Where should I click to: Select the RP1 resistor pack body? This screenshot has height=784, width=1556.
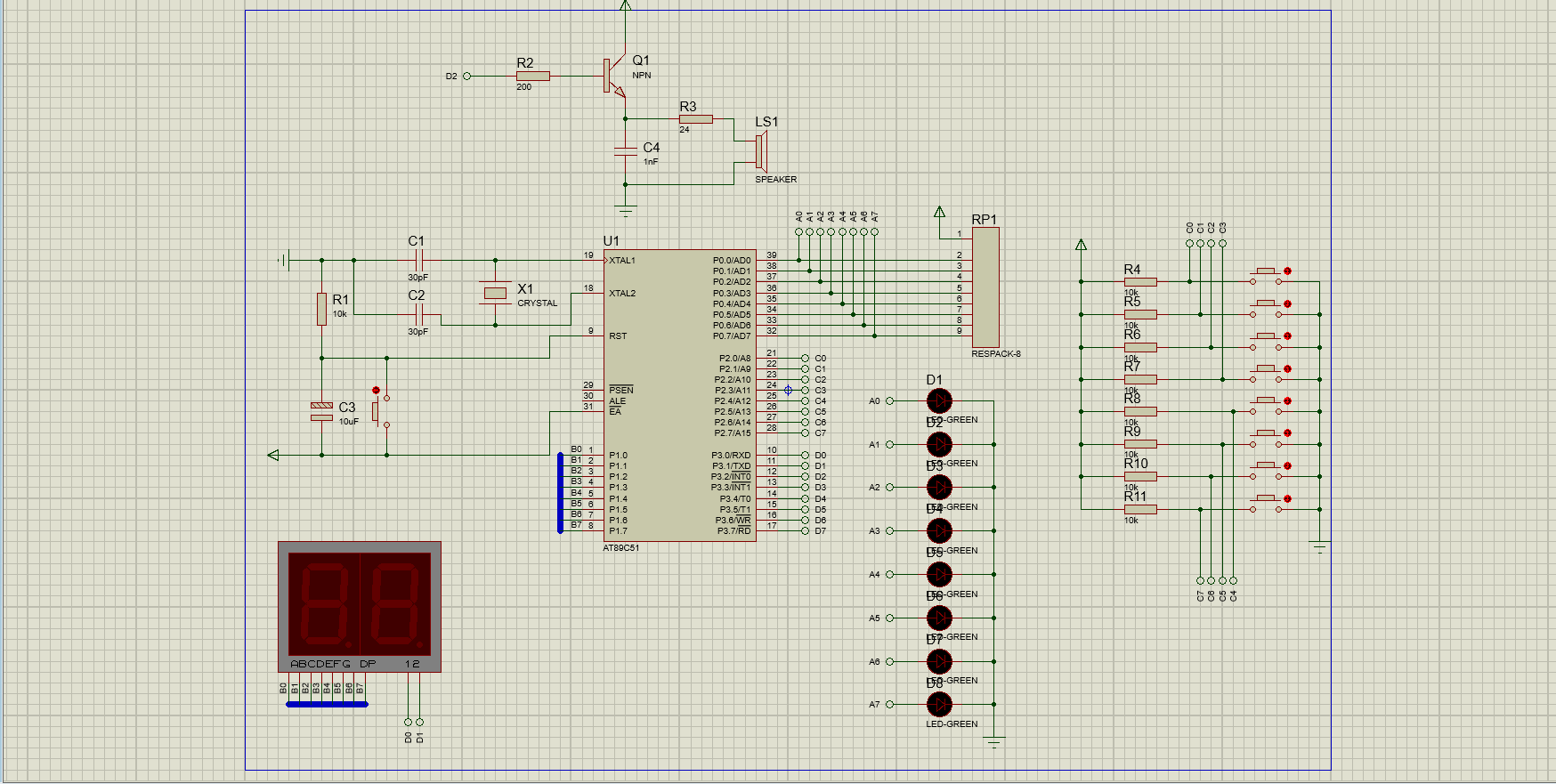click(985, 287)
